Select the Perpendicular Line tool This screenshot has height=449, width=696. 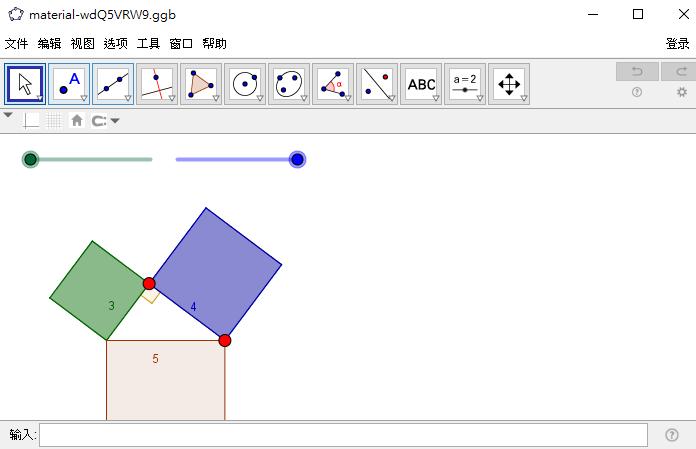click(157, 84)
